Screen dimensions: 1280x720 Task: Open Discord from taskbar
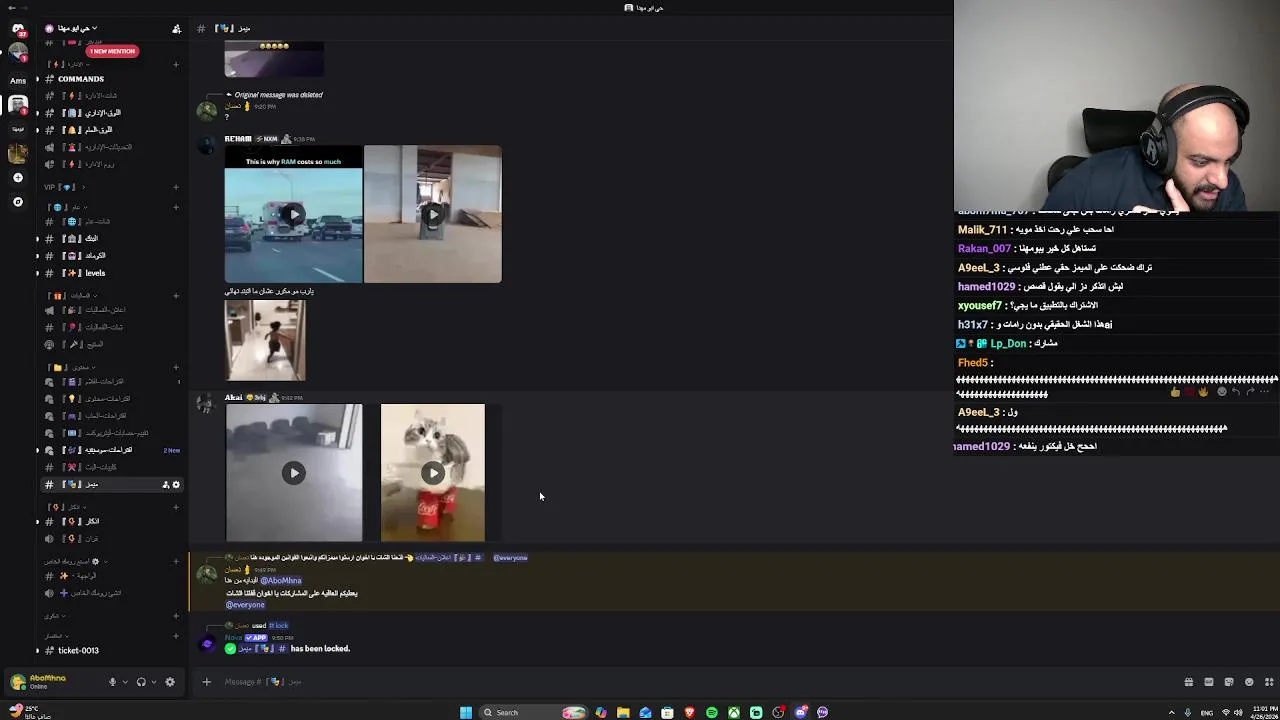[800, 712]
